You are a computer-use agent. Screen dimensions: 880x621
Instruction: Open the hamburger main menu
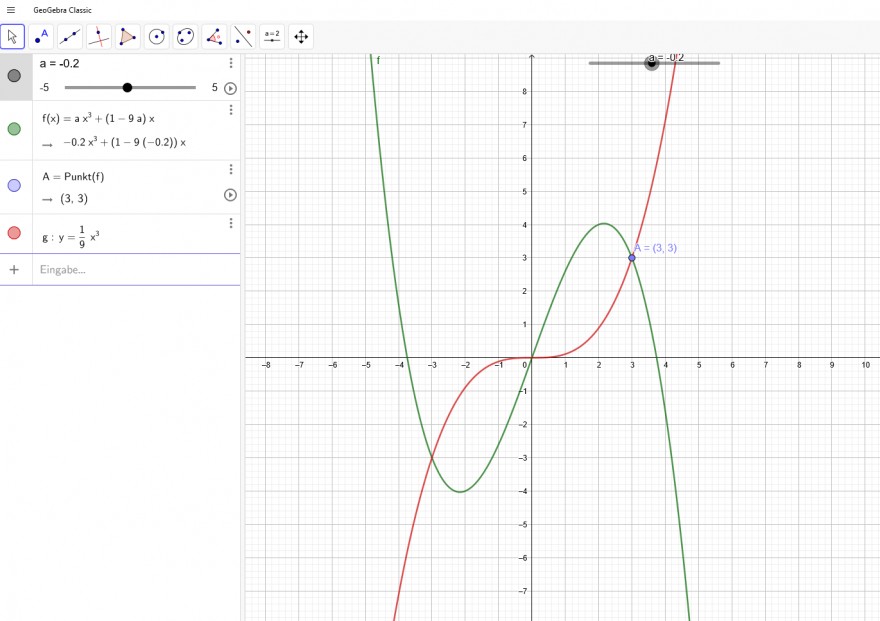(x=11, y=10)
